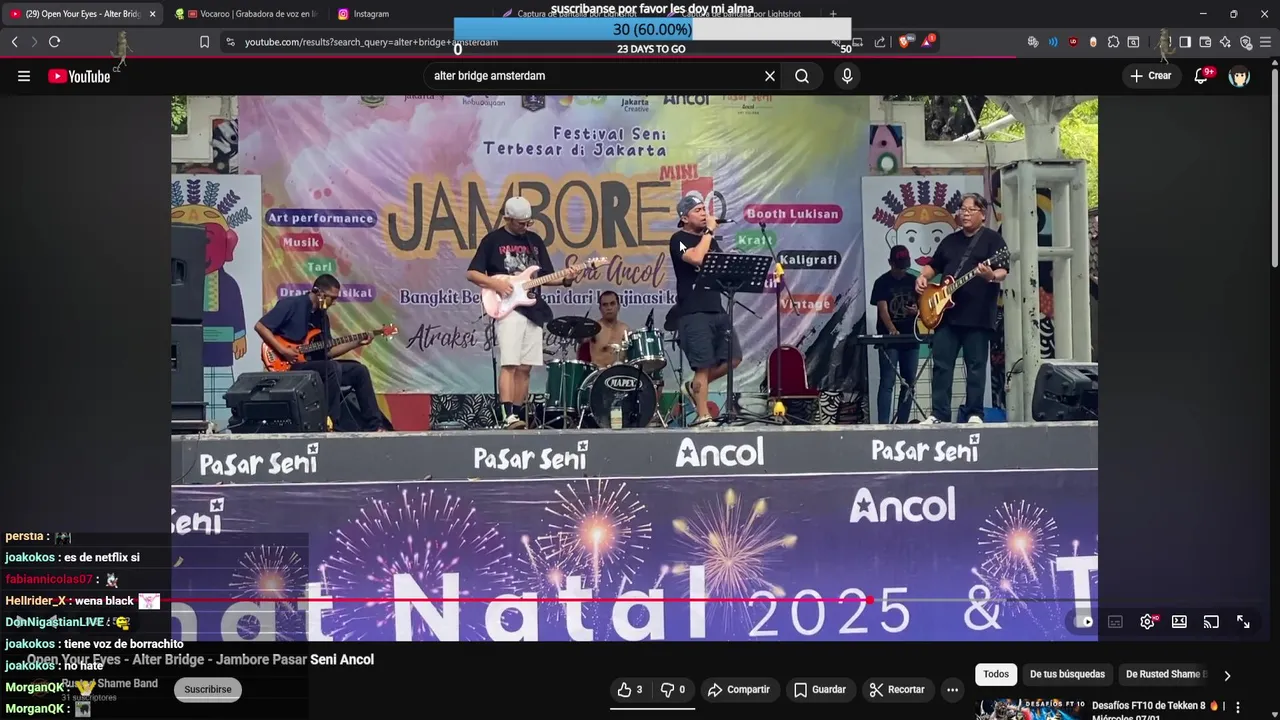Switch to theater mode

pos(1179,622)
